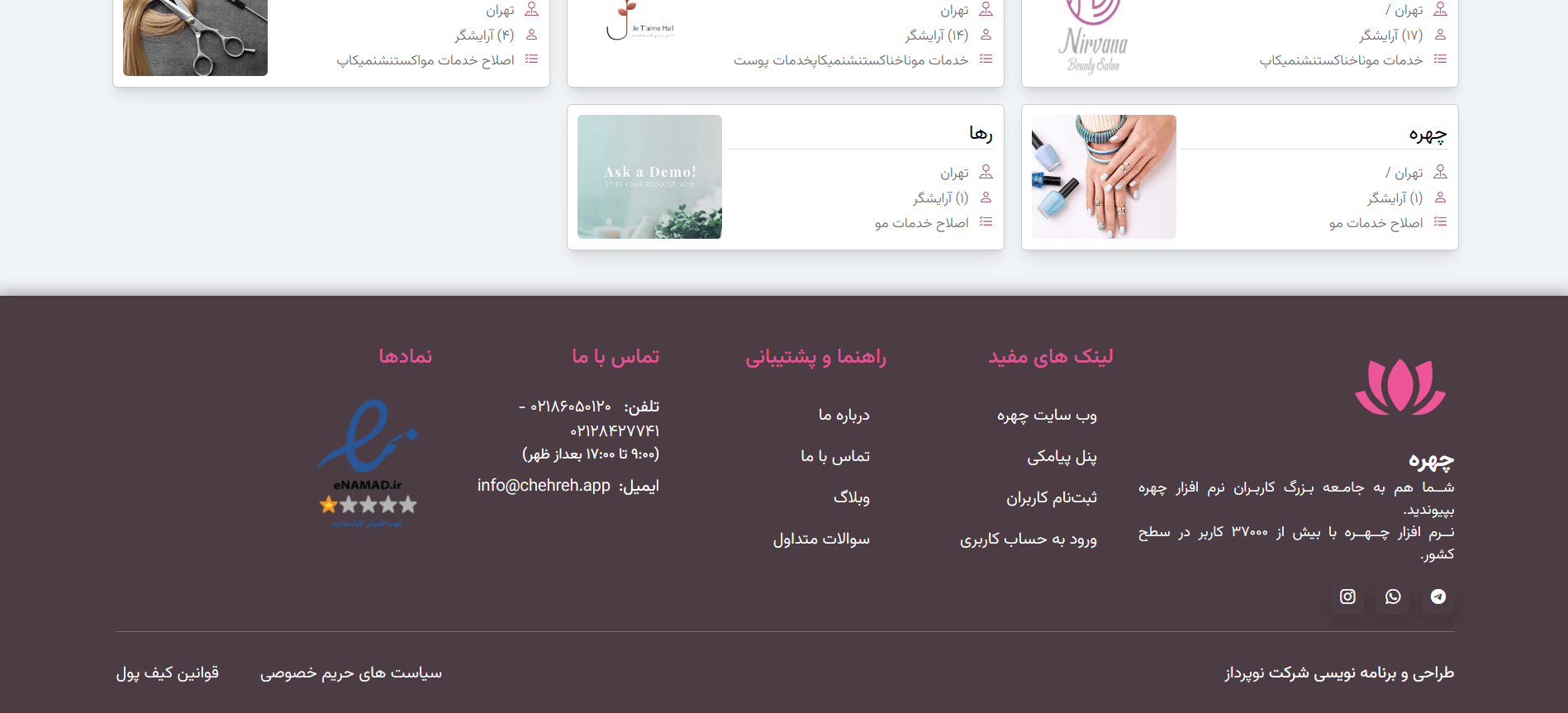The height and width of the screenshot is (713, 1568).
Task: Open the WhatsApp social icon
Action: 1393,597
